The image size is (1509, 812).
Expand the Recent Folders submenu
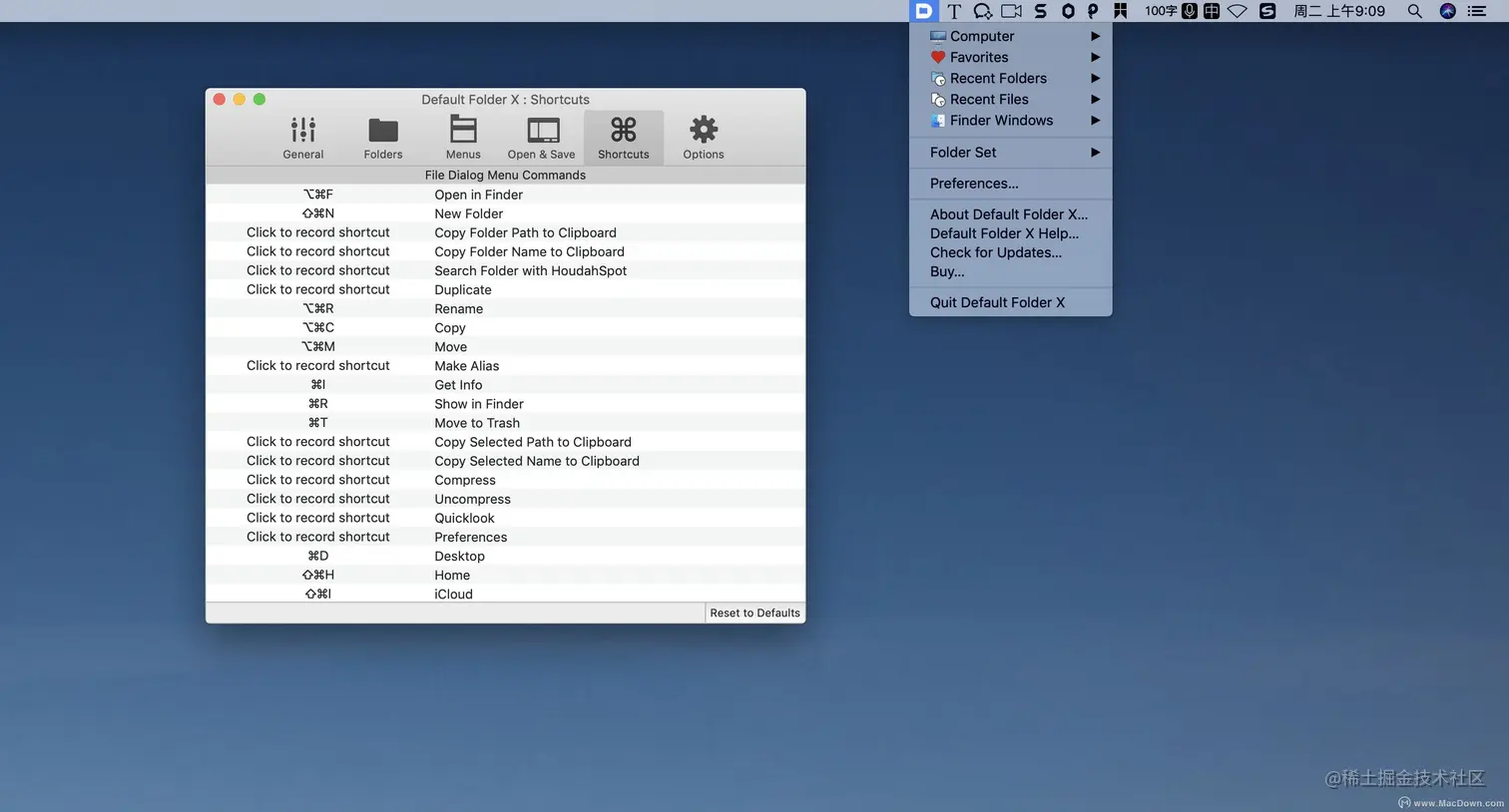click(x=1011, y=78)
